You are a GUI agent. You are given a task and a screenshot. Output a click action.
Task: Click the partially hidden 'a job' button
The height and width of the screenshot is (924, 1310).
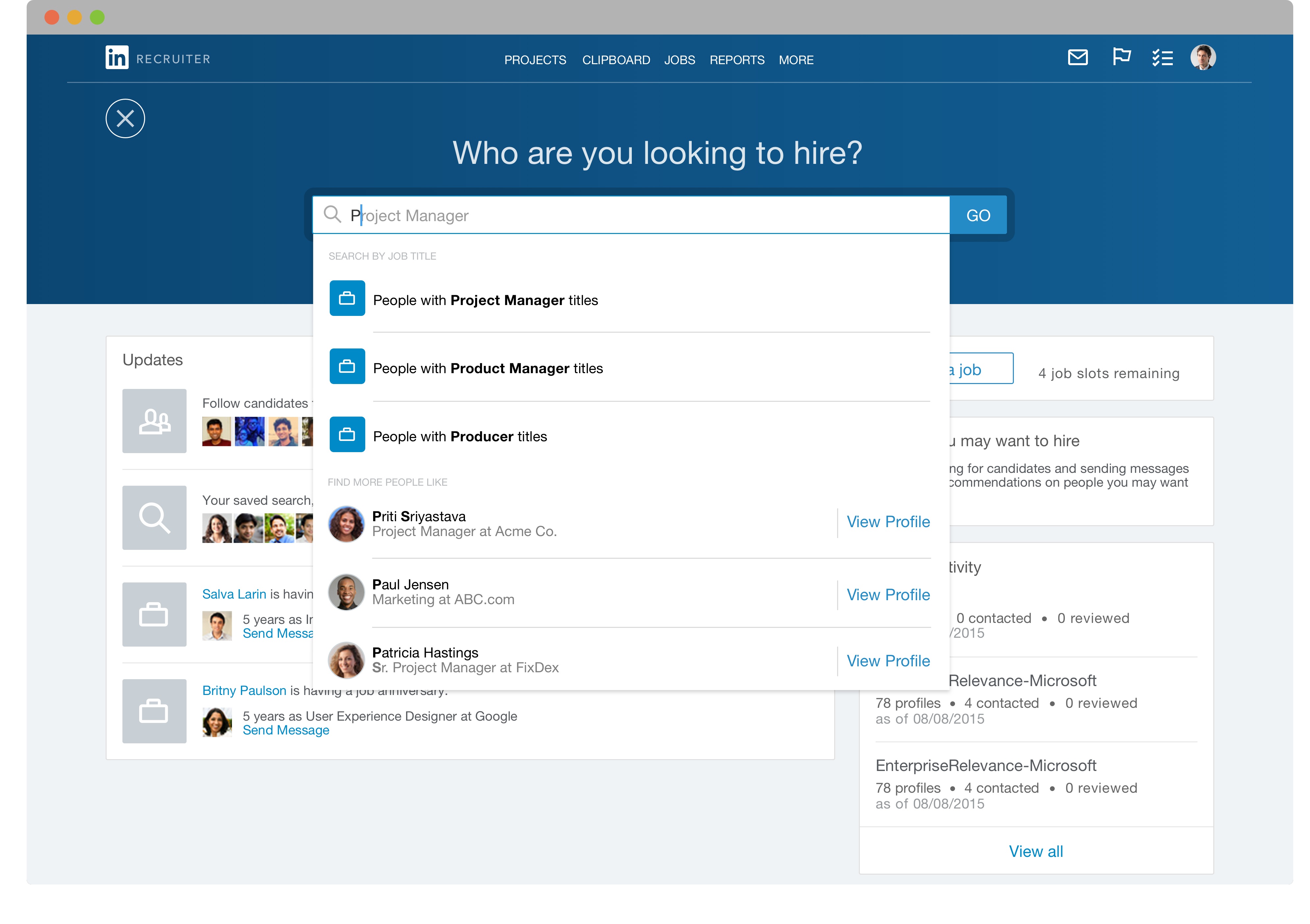[x=981, y=369]
